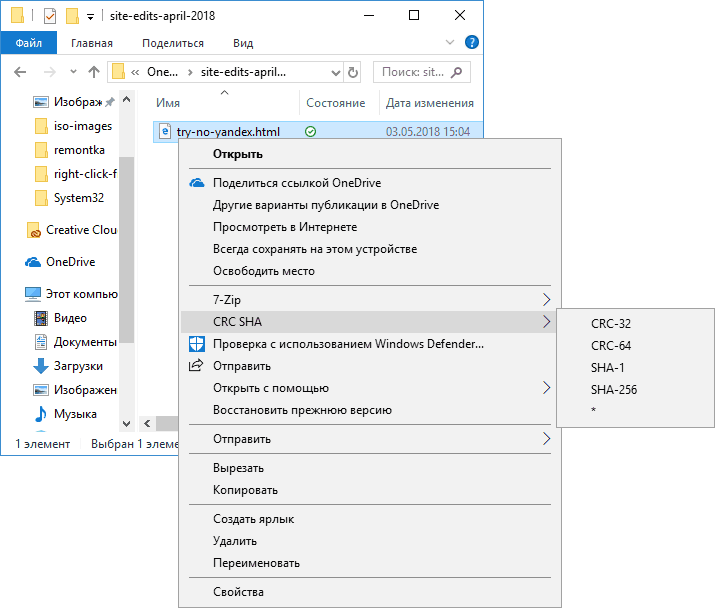Go back with the left arrow button
Image resolution: width=715 pixels, height=608 pixels.
click(20, 72)
